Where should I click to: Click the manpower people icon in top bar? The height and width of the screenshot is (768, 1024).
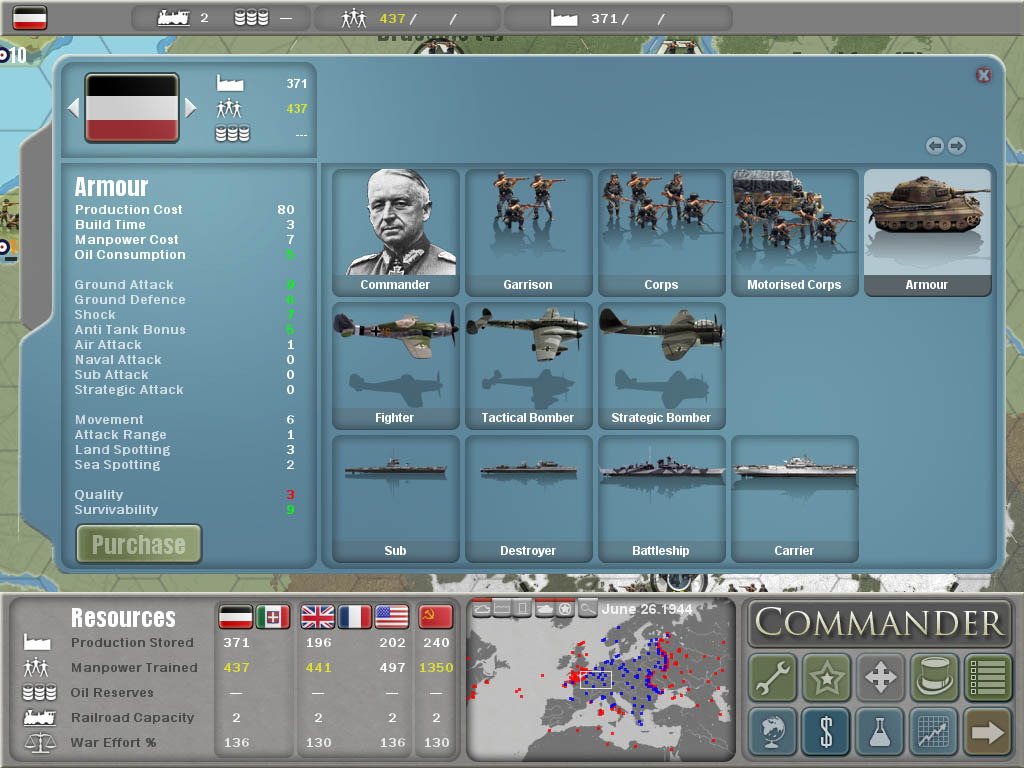click(x=354, y=18)
